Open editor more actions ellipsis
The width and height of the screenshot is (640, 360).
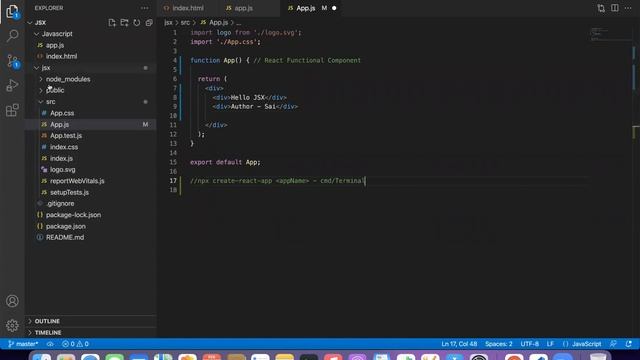pyautogui.click(x=628, y=8)
